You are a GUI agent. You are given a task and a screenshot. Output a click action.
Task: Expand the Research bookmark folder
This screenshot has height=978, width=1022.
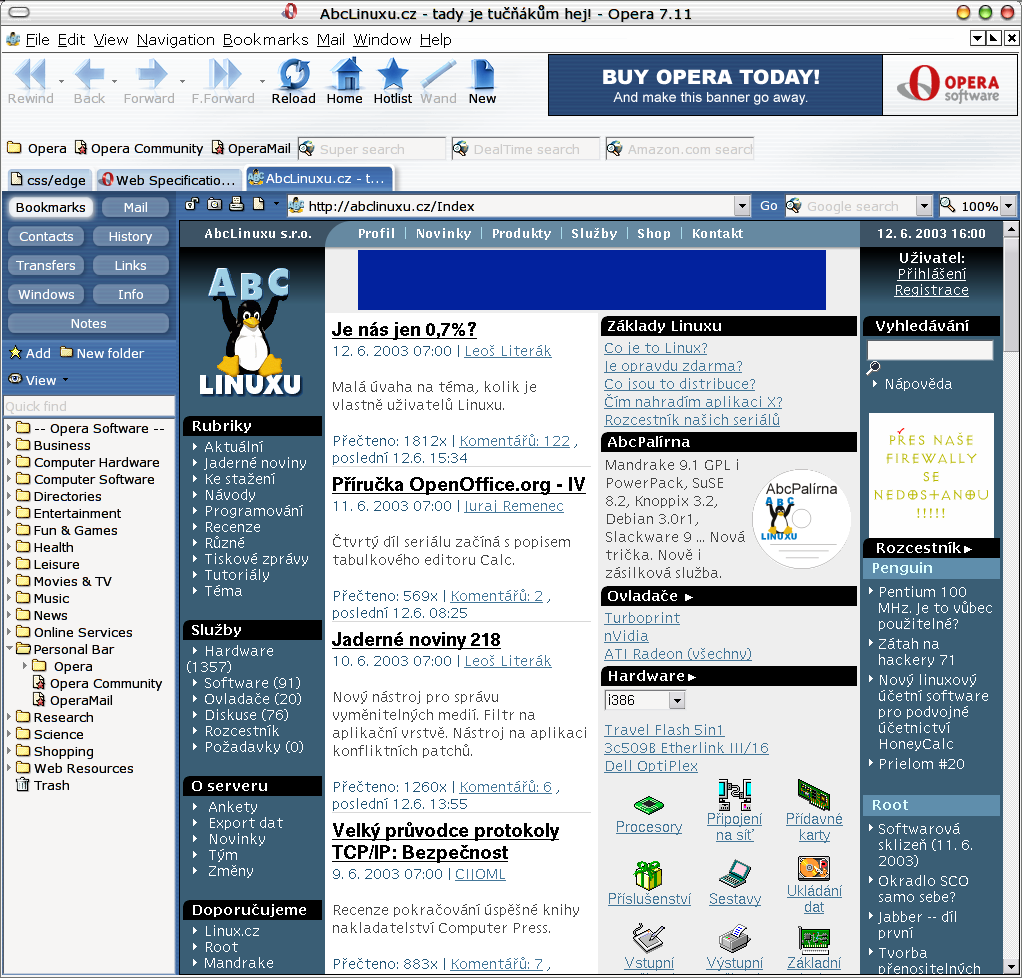click(x=9, y=717)
